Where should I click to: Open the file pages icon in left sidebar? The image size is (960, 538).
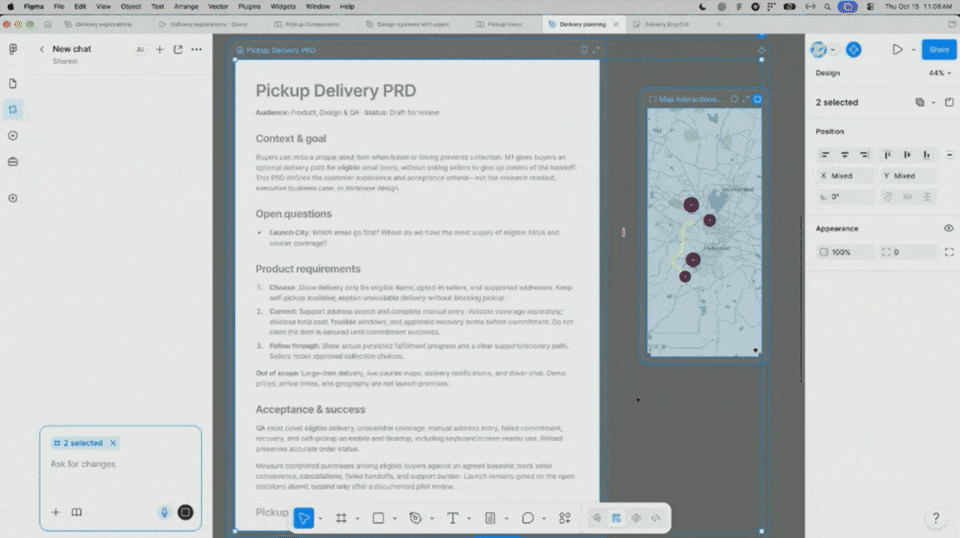[13, 83]
